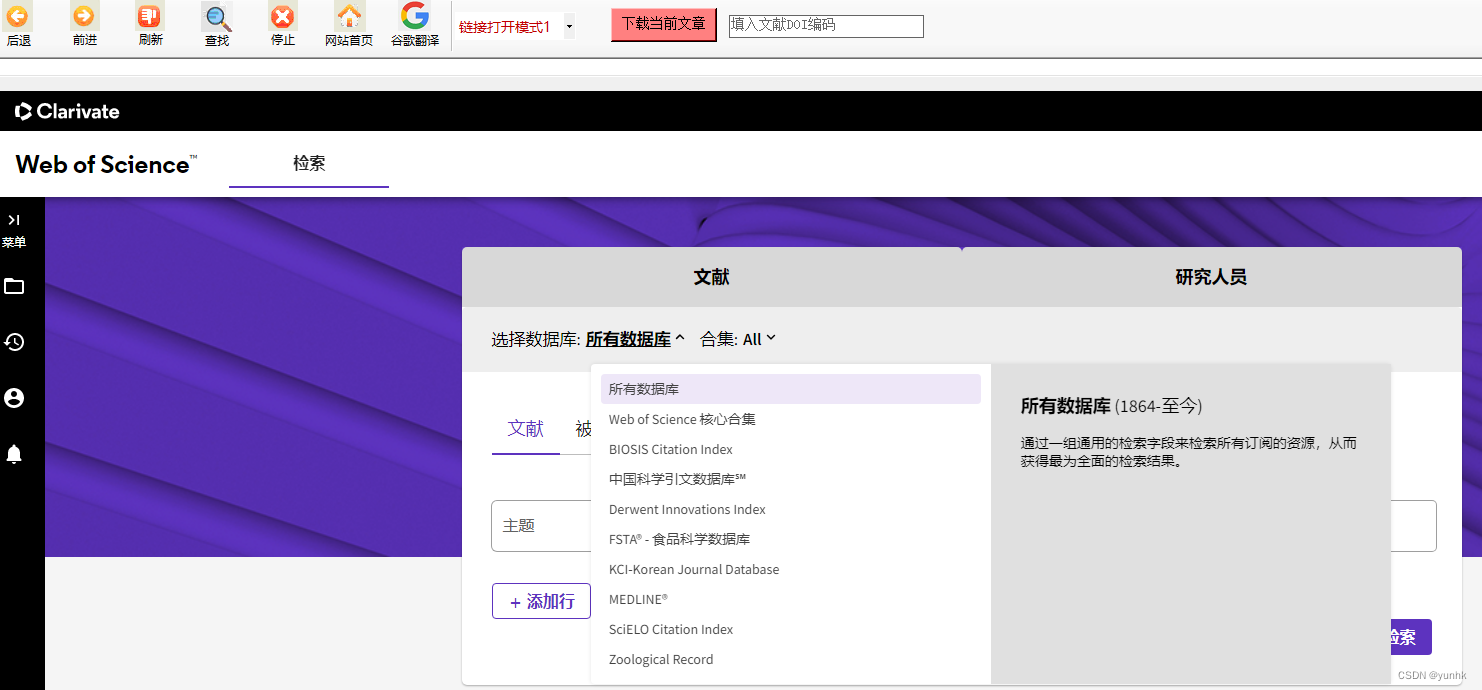Switch to the 文献 documents main tab

tap(712, 277)
